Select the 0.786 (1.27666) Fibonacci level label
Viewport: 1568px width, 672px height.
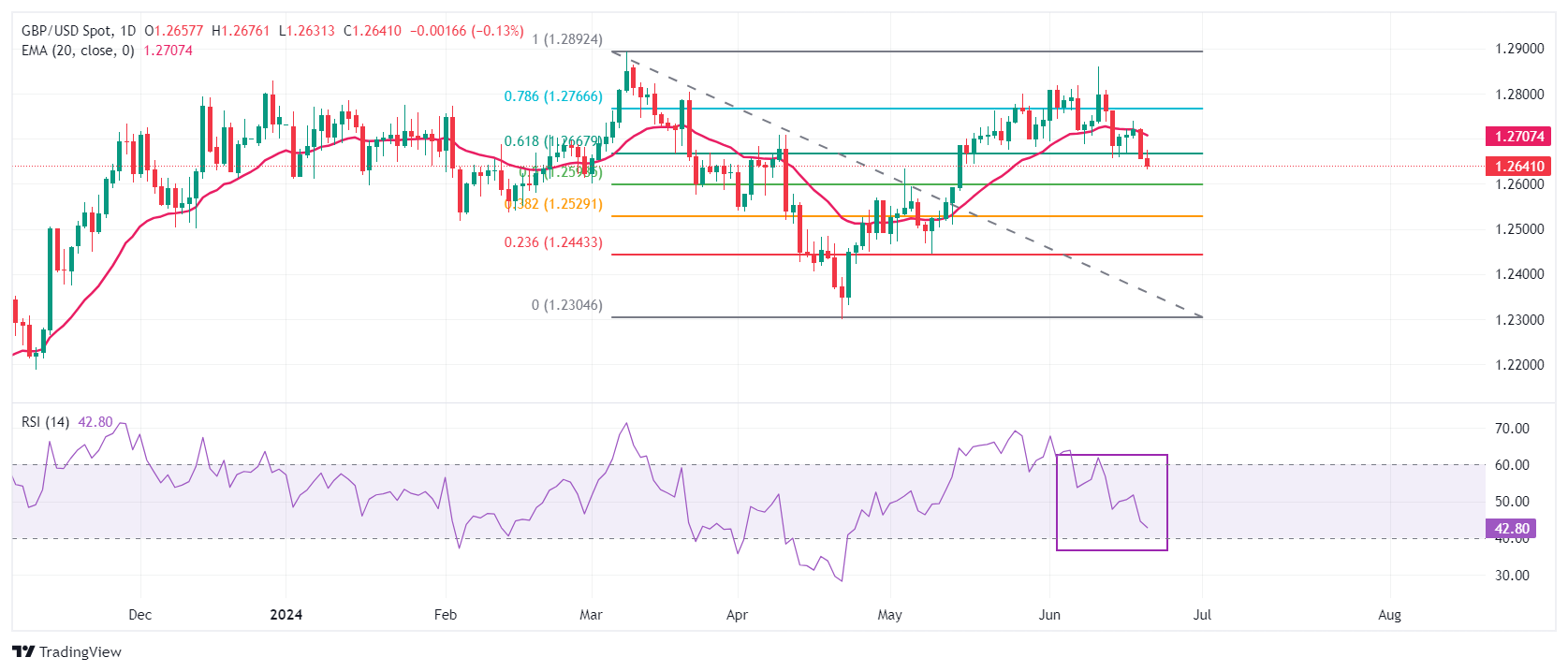point(552,96)
